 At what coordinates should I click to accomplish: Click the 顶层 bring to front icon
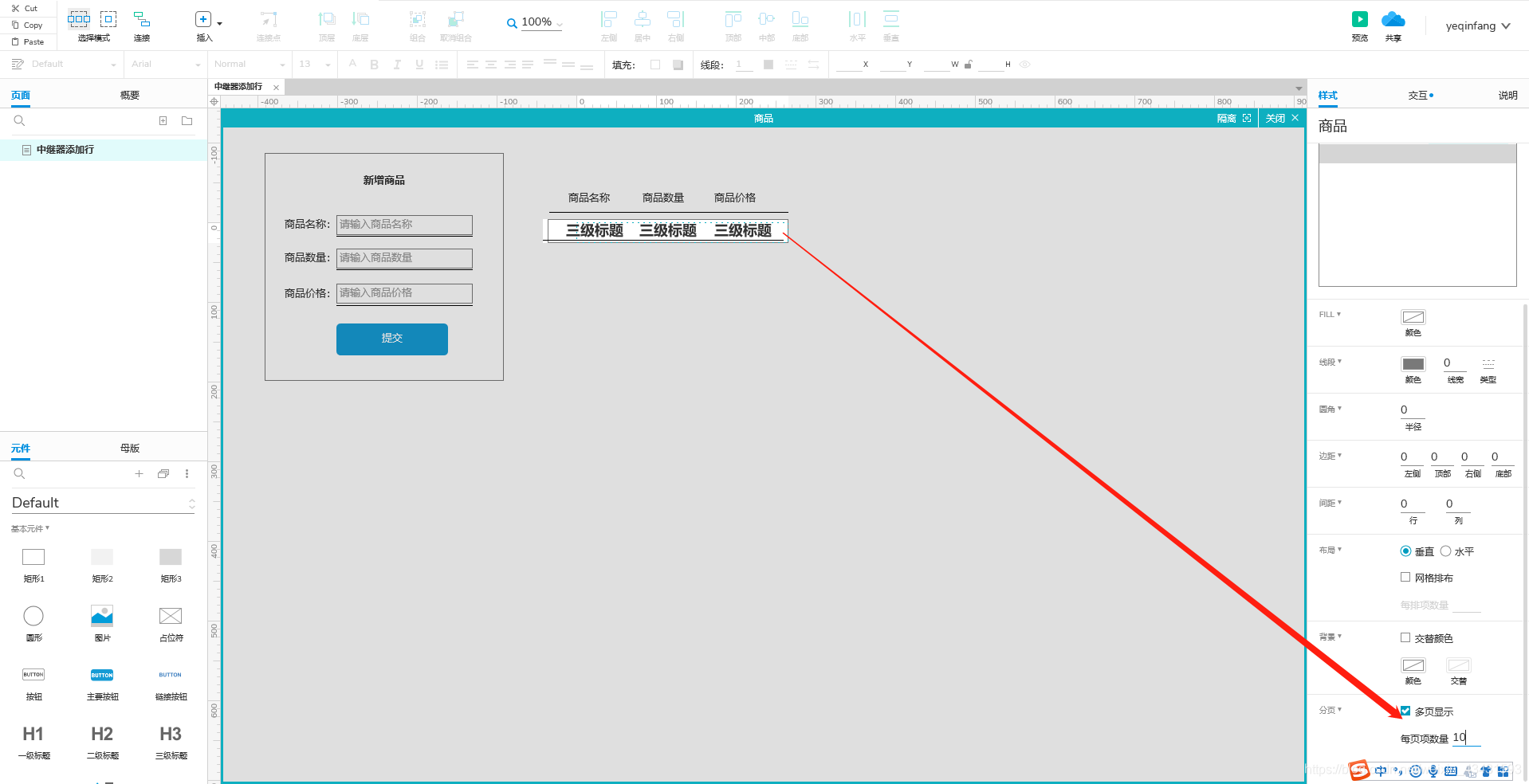pos(327,19)
